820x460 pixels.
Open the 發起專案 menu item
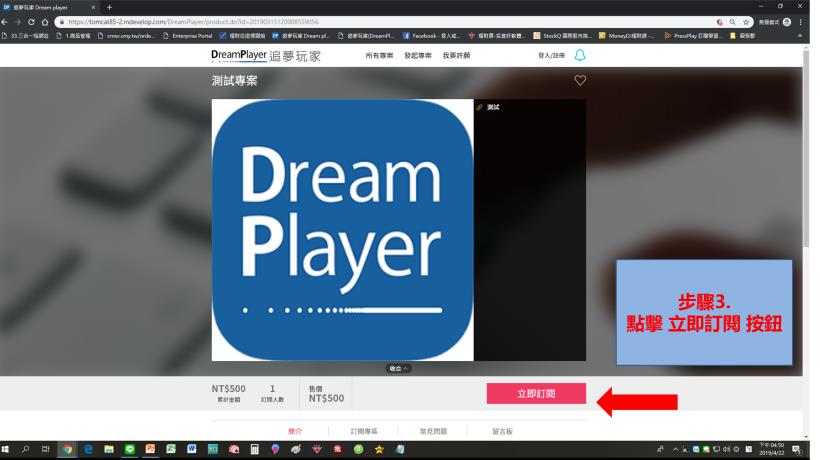[x=418, y=55]
